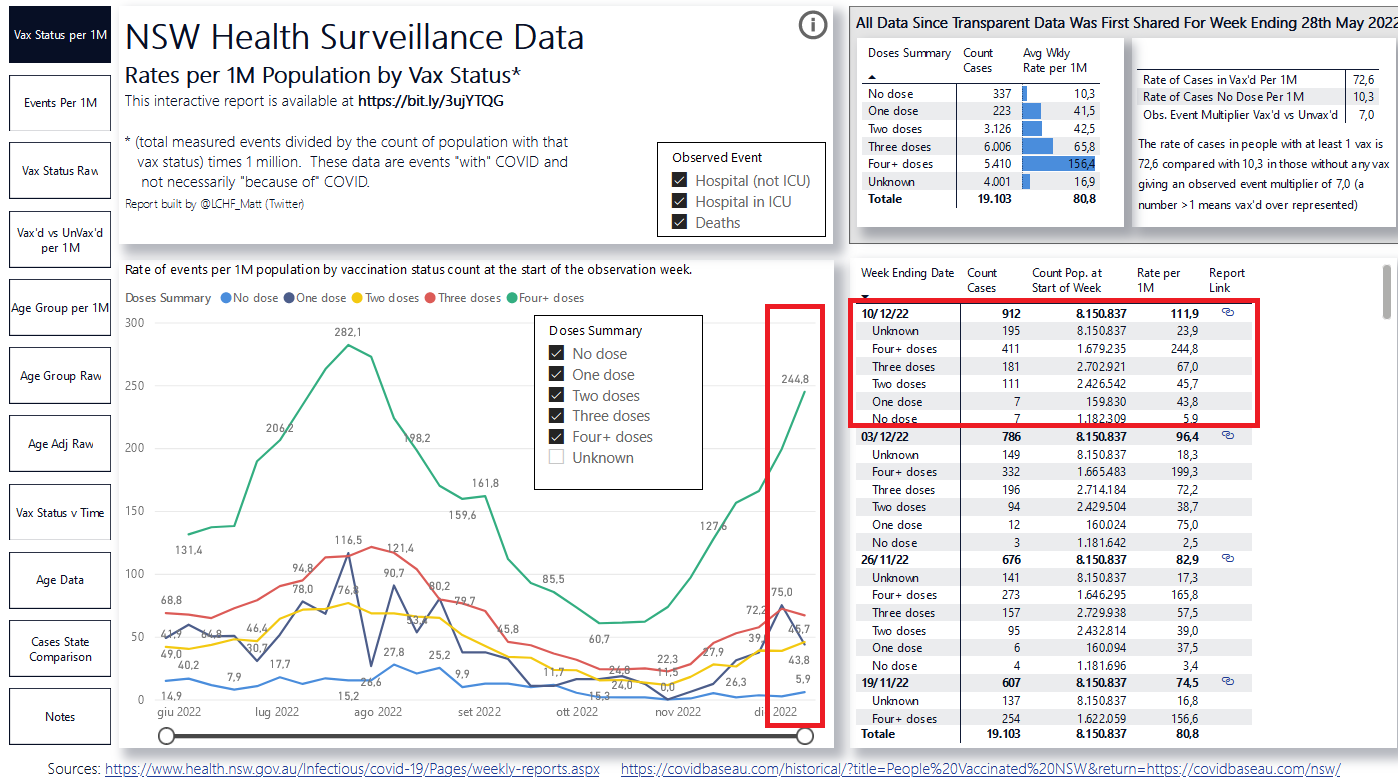Uncheck Hospital in ICU observed event

click(x=680, y=202)
